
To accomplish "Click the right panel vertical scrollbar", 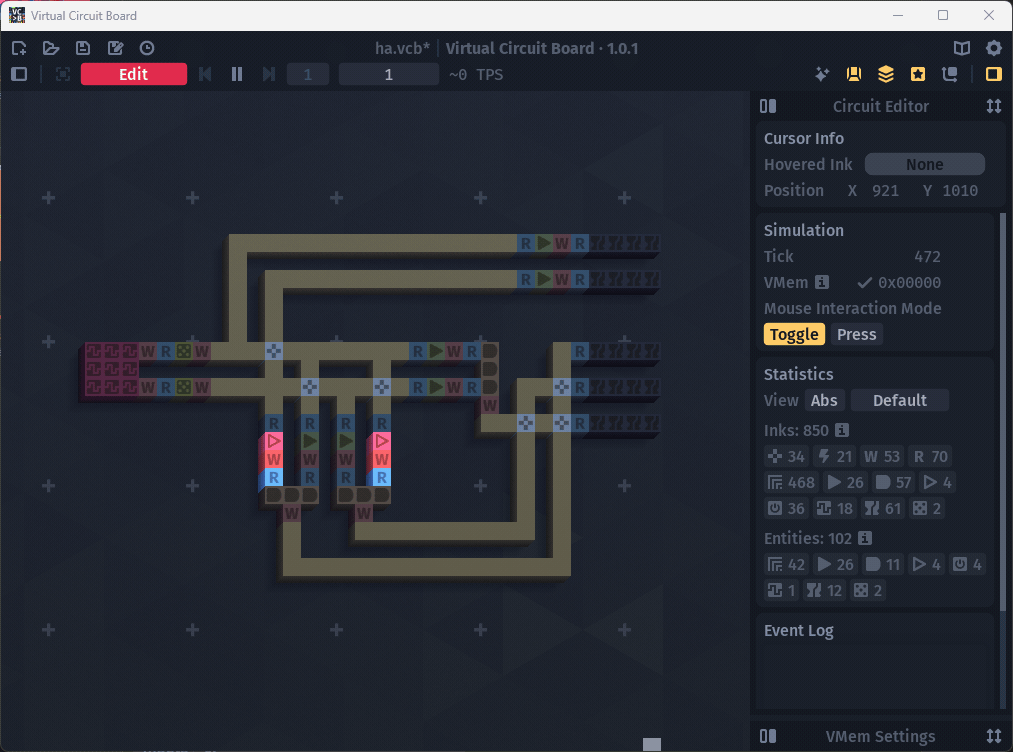I will [x=1003, y=411].
